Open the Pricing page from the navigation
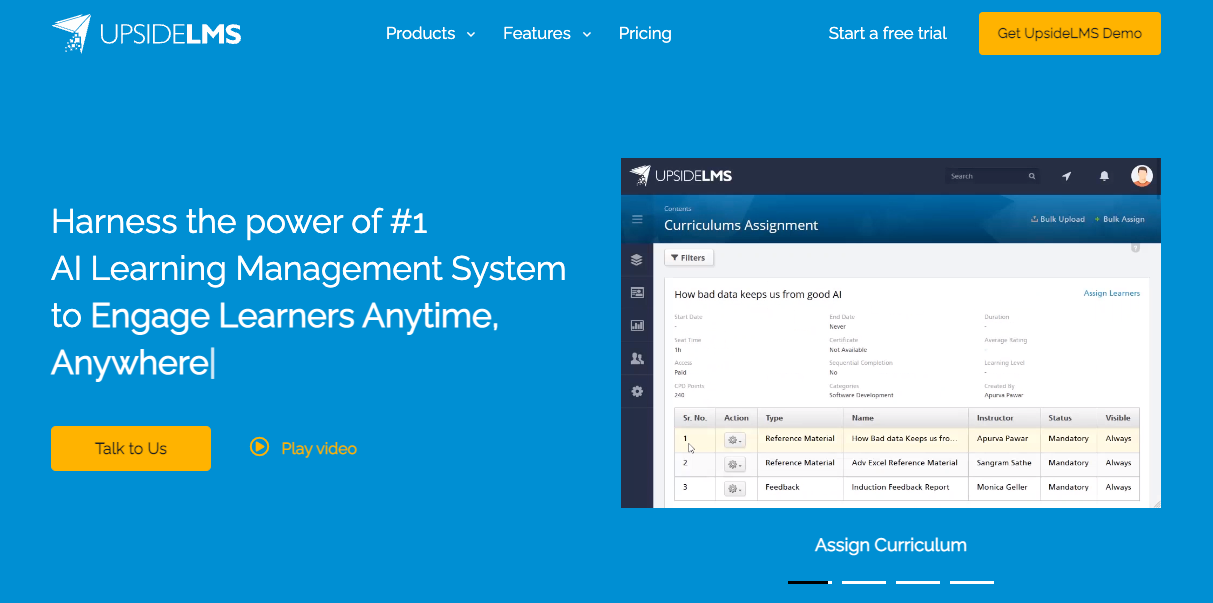Image resolution: width=1213 pixels, height=603 pixels. 645,33
